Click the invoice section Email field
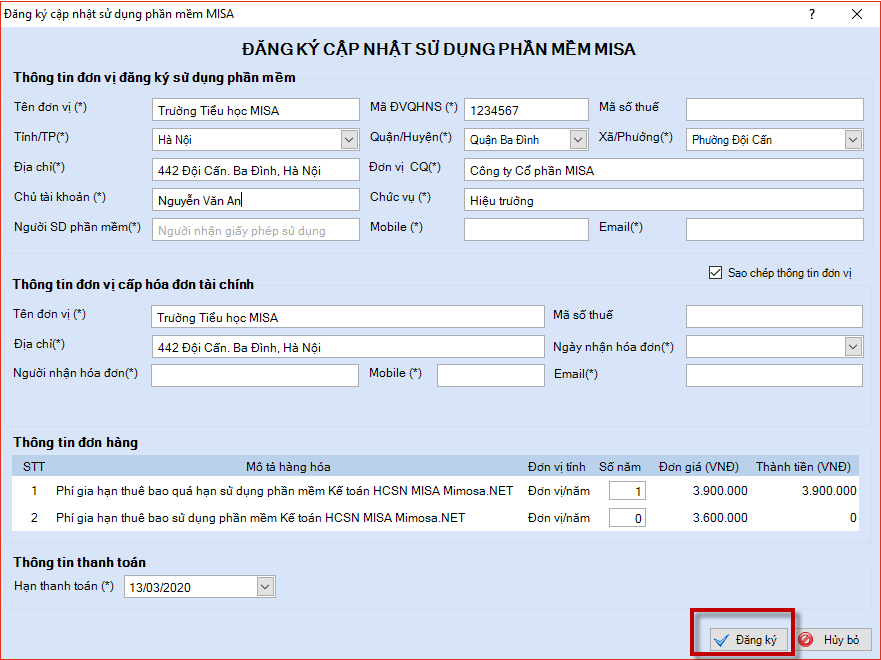Viewport: 881px width, 660px height. point(774,376)
